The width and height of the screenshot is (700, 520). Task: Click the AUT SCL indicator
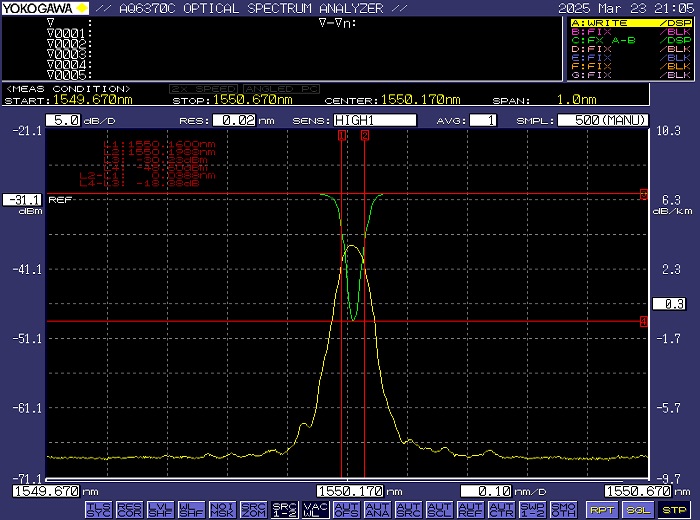439,509
